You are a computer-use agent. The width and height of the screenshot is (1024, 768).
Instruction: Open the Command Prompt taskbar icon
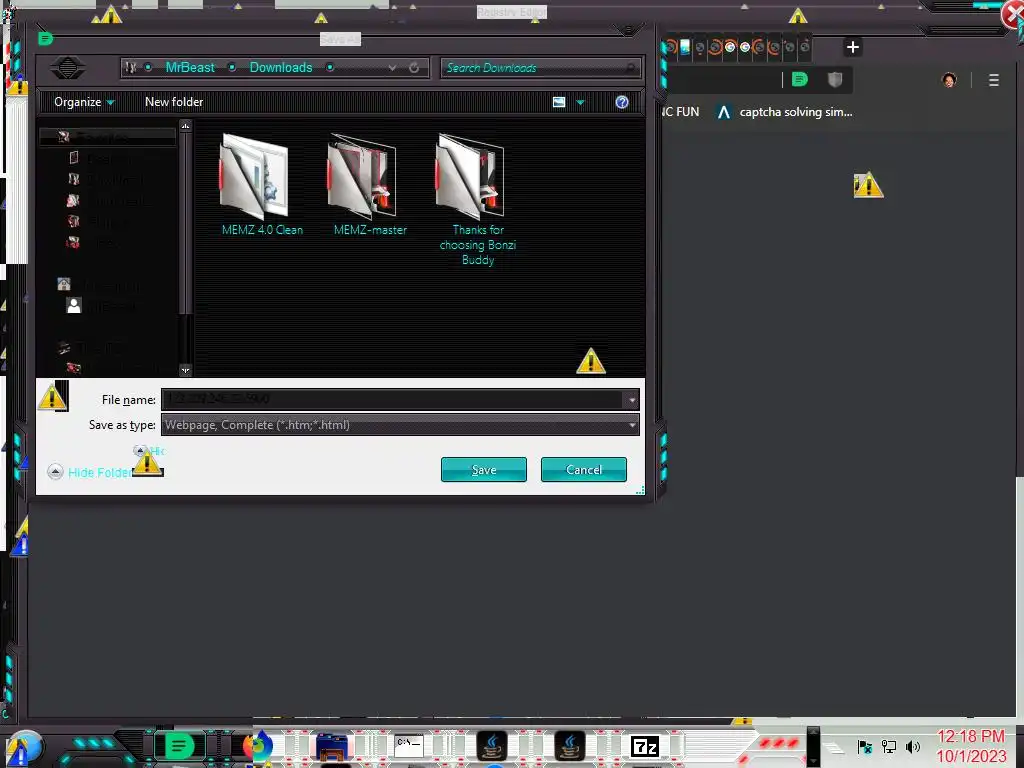click(409, 746)
